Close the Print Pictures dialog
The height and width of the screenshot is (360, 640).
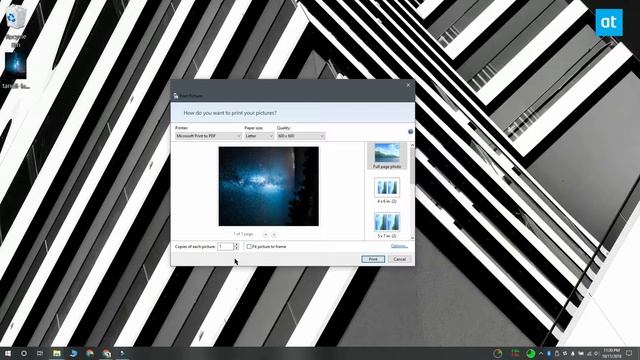coord(408,85)
